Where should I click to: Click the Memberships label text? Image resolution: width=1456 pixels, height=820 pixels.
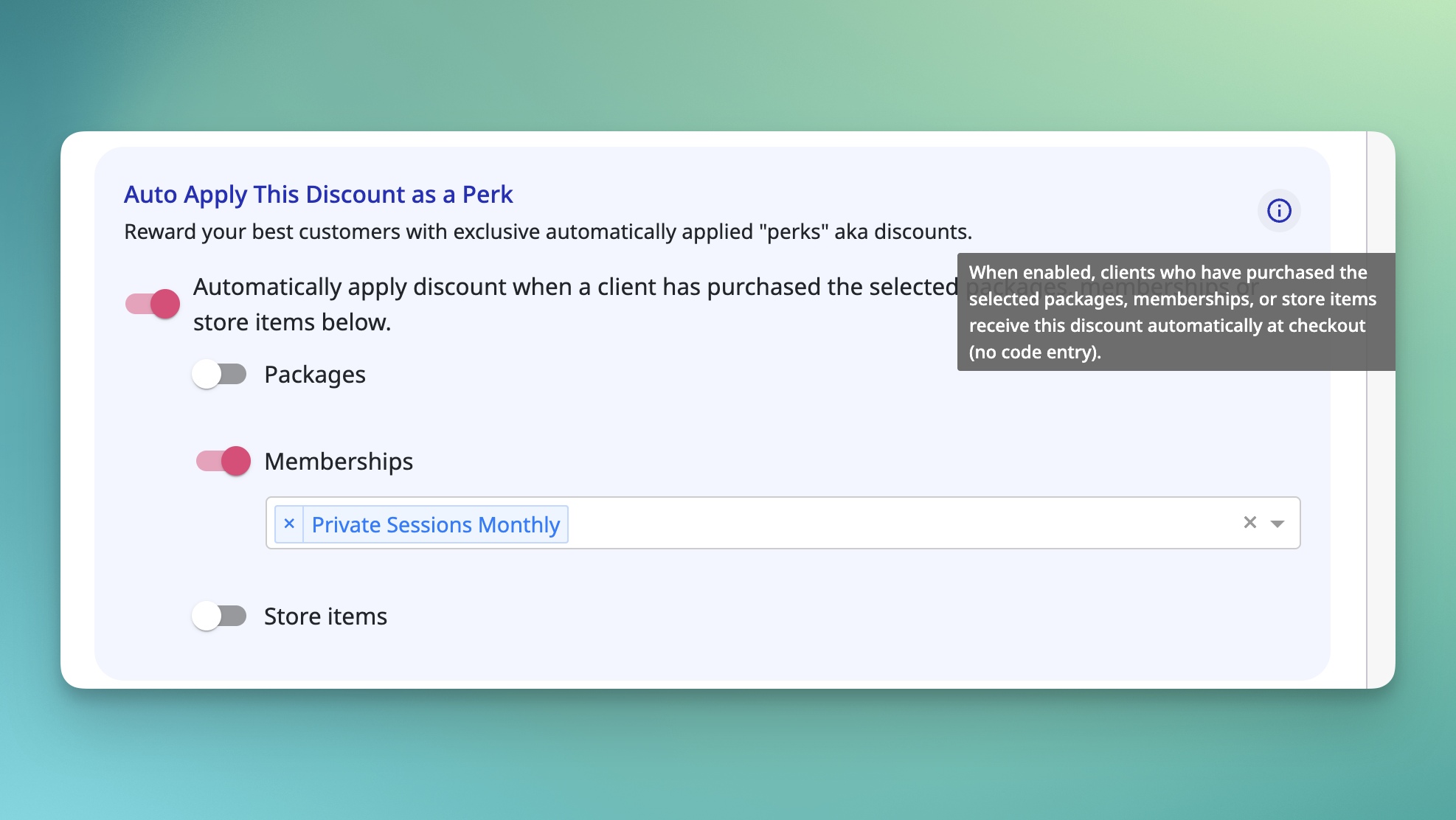[339, 462]
